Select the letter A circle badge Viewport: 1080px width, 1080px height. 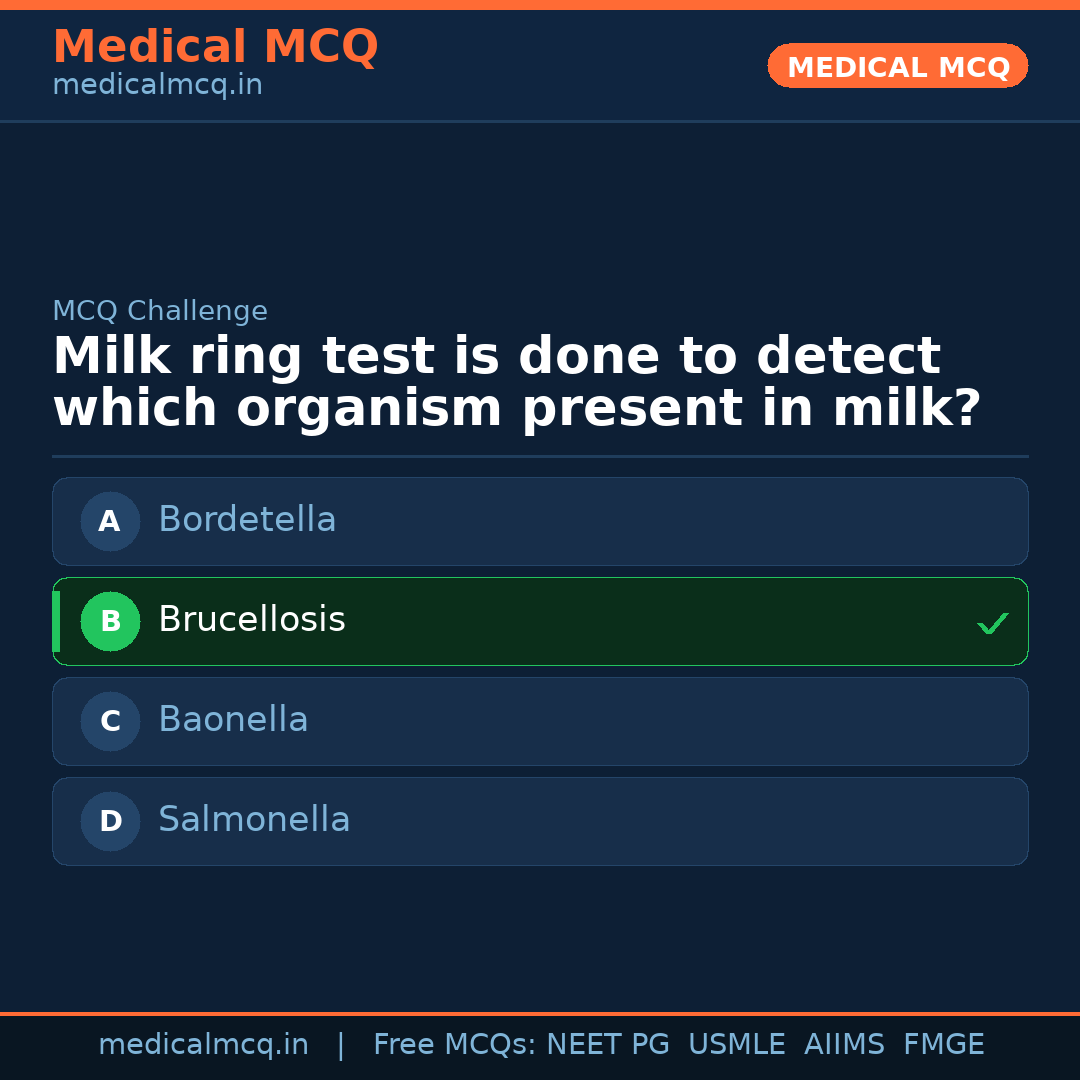(110, 521)
